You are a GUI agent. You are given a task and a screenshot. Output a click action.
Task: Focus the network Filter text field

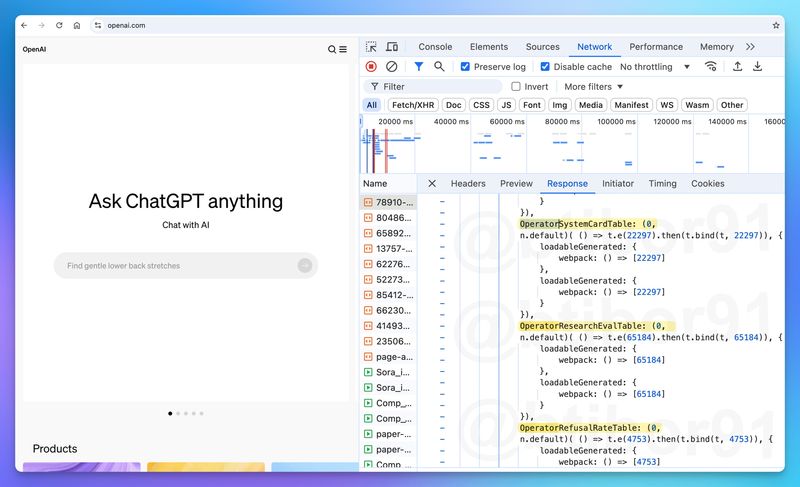pyautogui.click(x=434, y=87)
